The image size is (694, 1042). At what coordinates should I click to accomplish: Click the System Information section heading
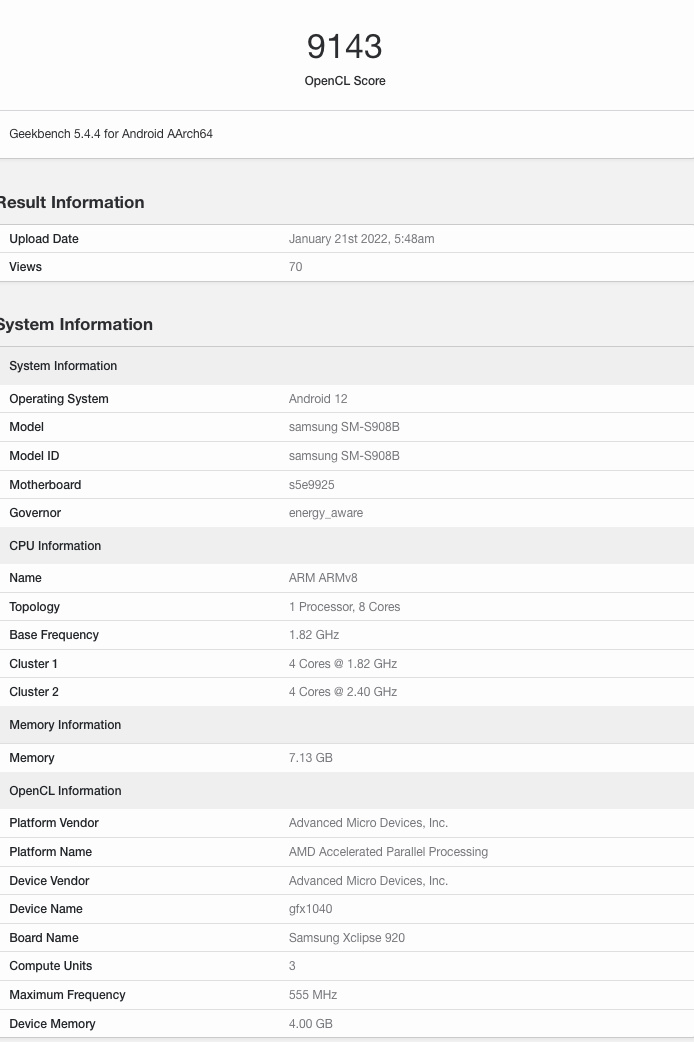75,324
